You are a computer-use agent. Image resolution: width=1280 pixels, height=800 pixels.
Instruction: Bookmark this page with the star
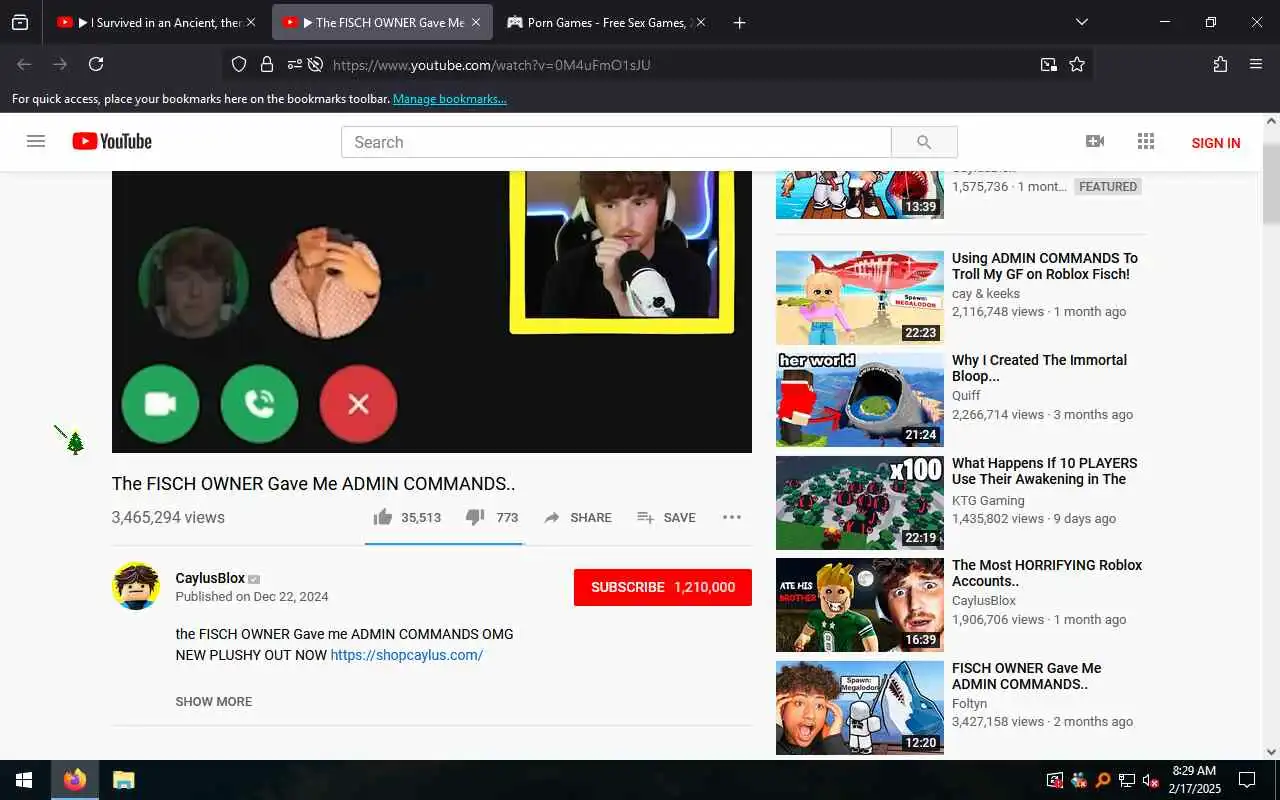1077,64
